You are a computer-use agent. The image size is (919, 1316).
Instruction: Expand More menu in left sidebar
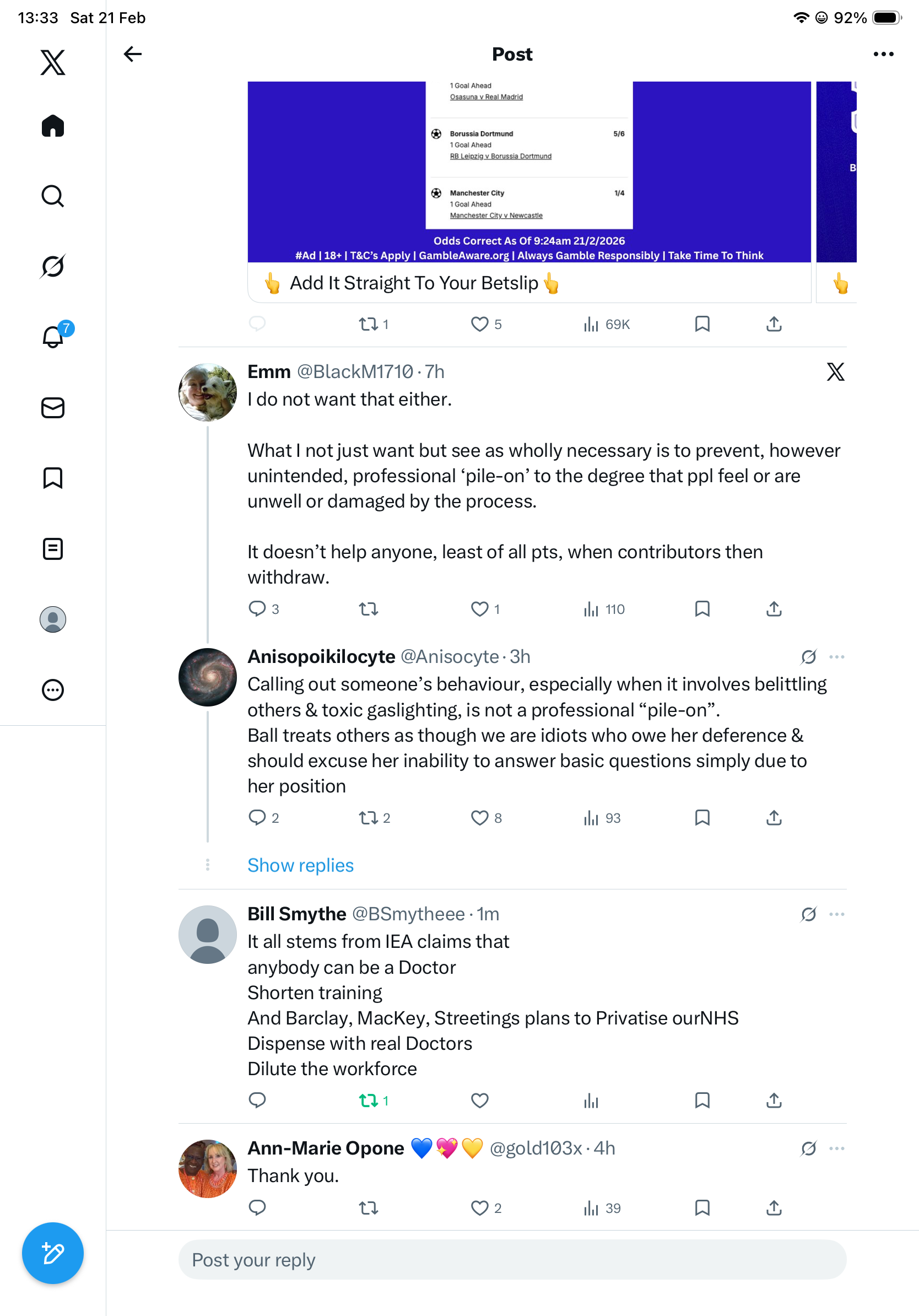pos(53,689)
